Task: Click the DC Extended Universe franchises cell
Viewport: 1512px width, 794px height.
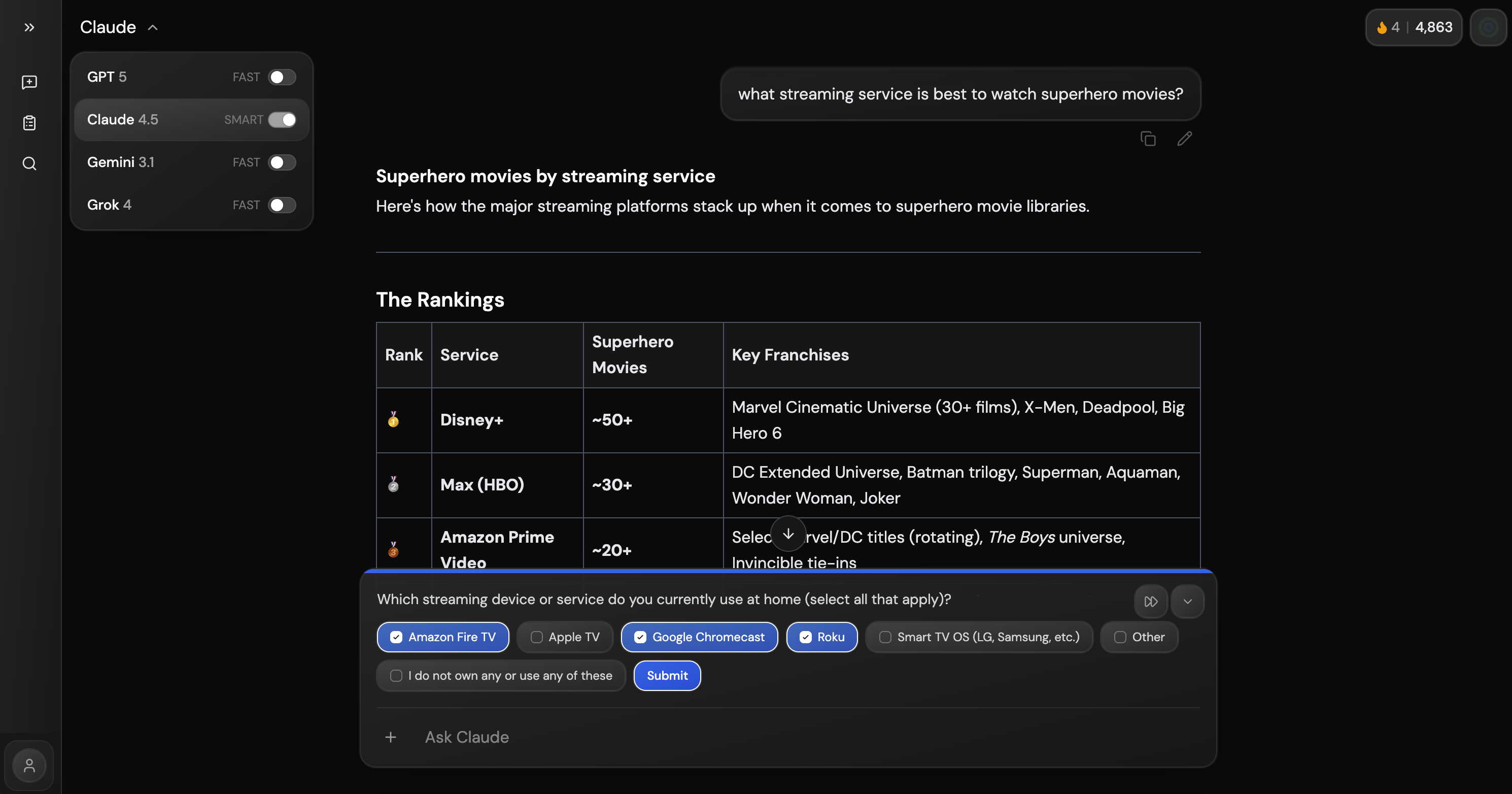Action: pos(961,485)
